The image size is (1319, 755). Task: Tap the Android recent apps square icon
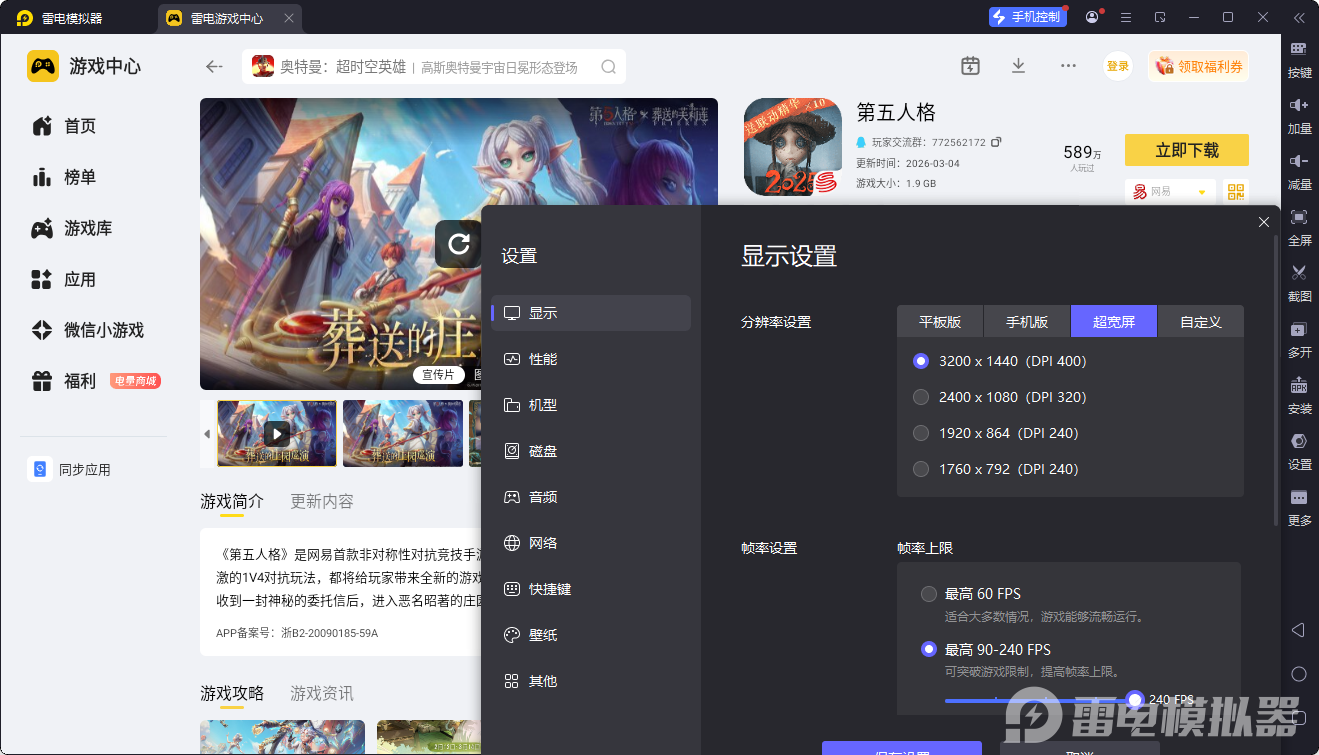tap(1299, 717)
